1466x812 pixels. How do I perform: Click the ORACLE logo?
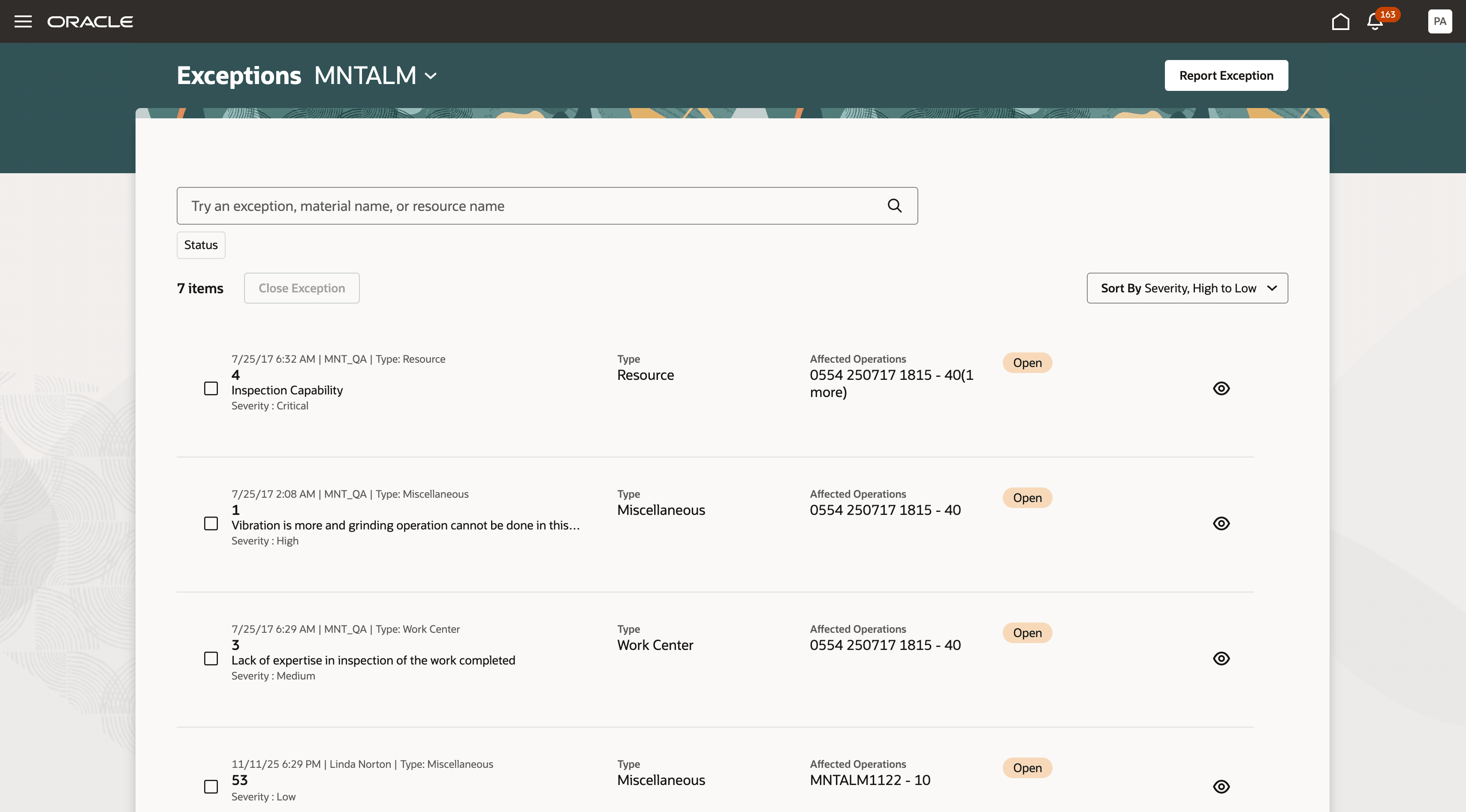pos(90,21)
